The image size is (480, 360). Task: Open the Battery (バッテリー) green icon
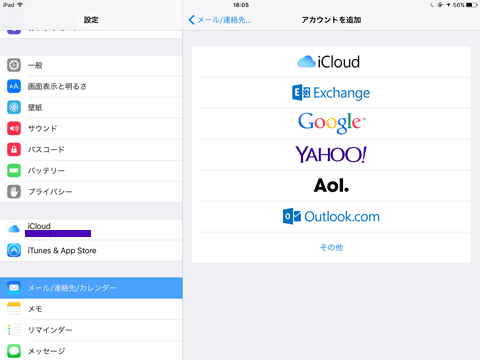click(x=14, y=170)
